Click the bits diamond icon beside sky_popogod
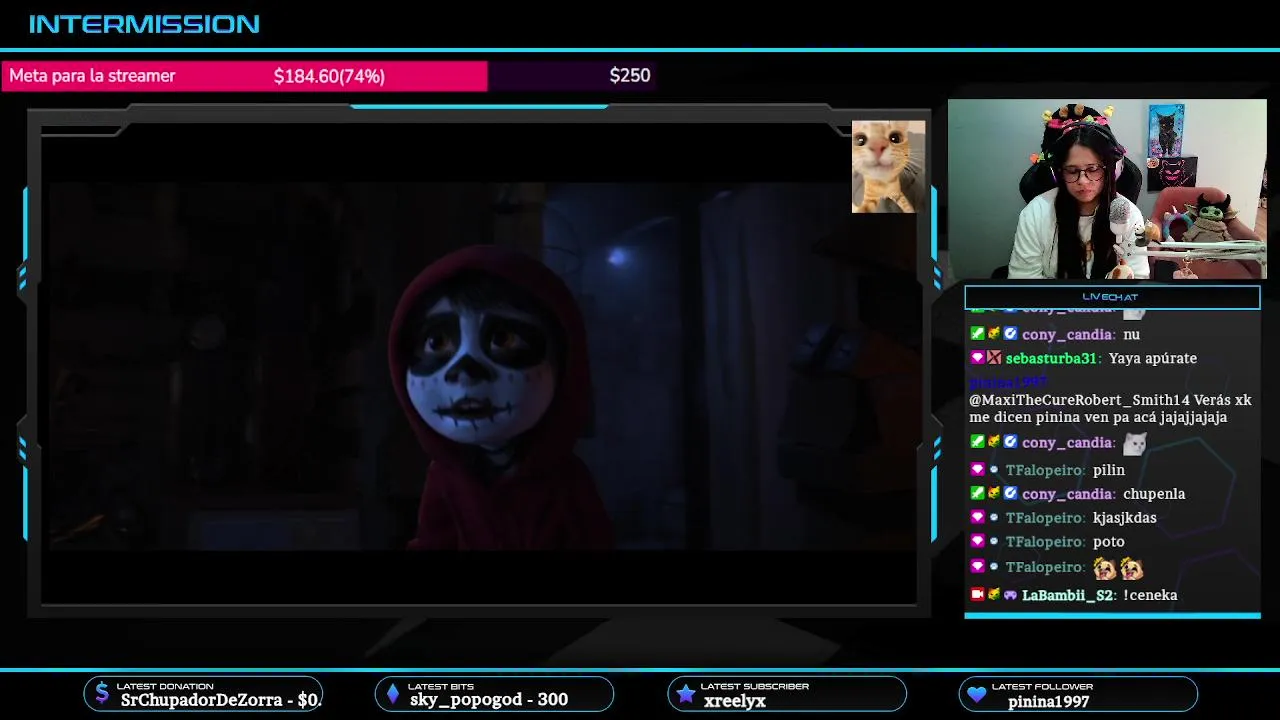 (x=393, y=693)
